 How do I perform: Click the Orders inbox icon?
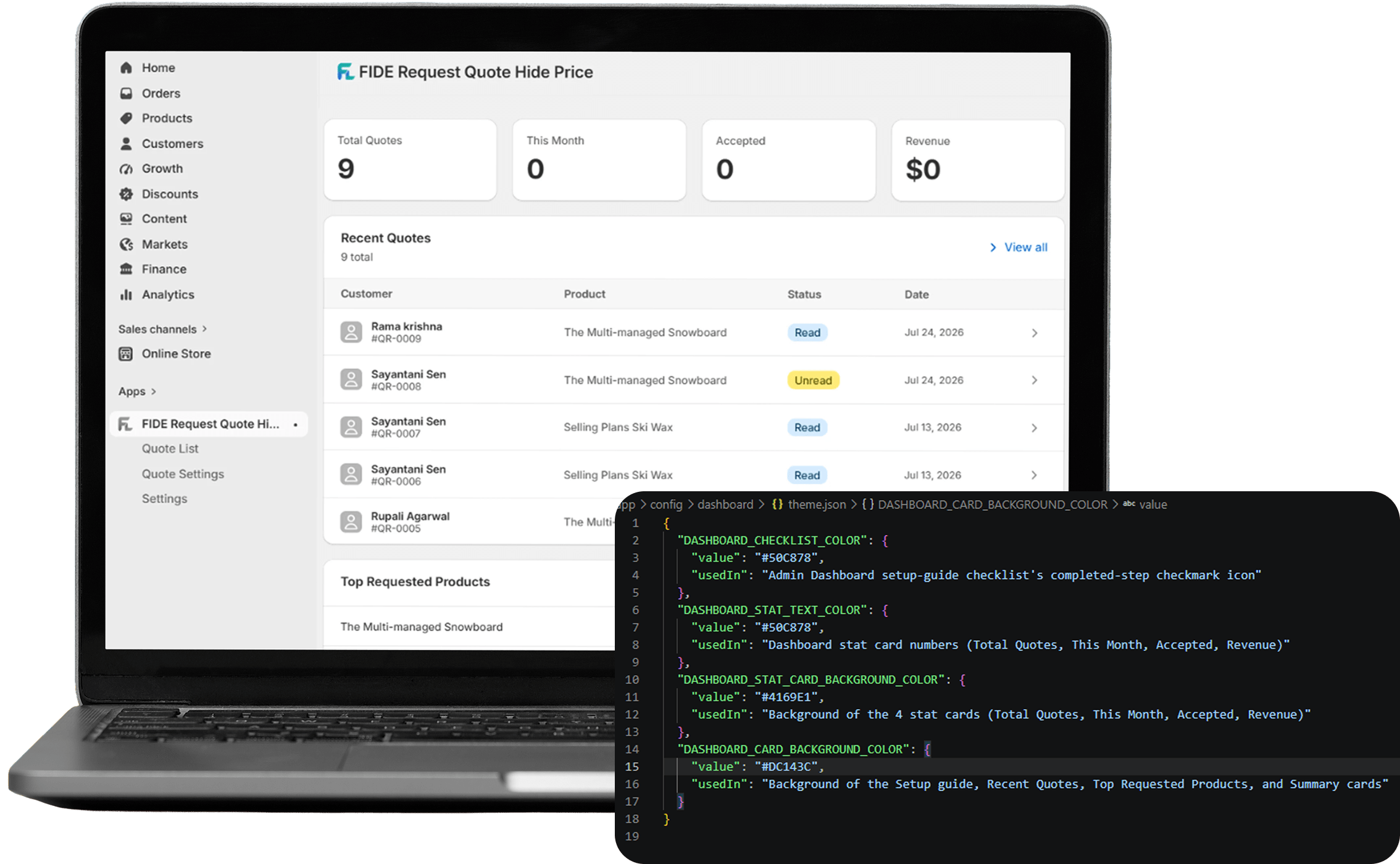[126, 93]
